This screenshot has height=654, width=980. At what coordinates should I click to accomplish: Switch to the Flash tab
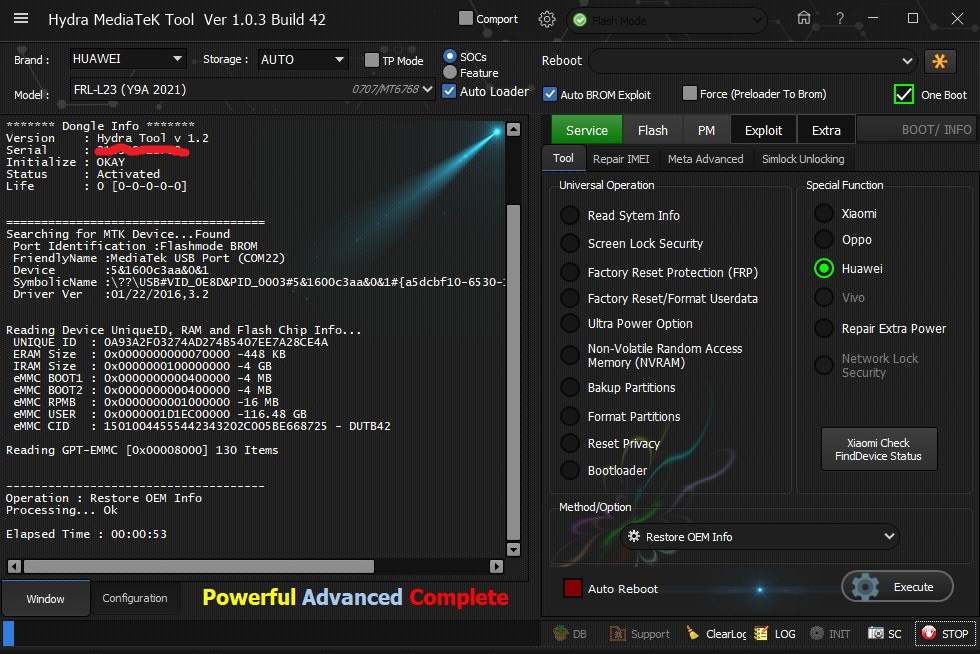click(652, 130)
